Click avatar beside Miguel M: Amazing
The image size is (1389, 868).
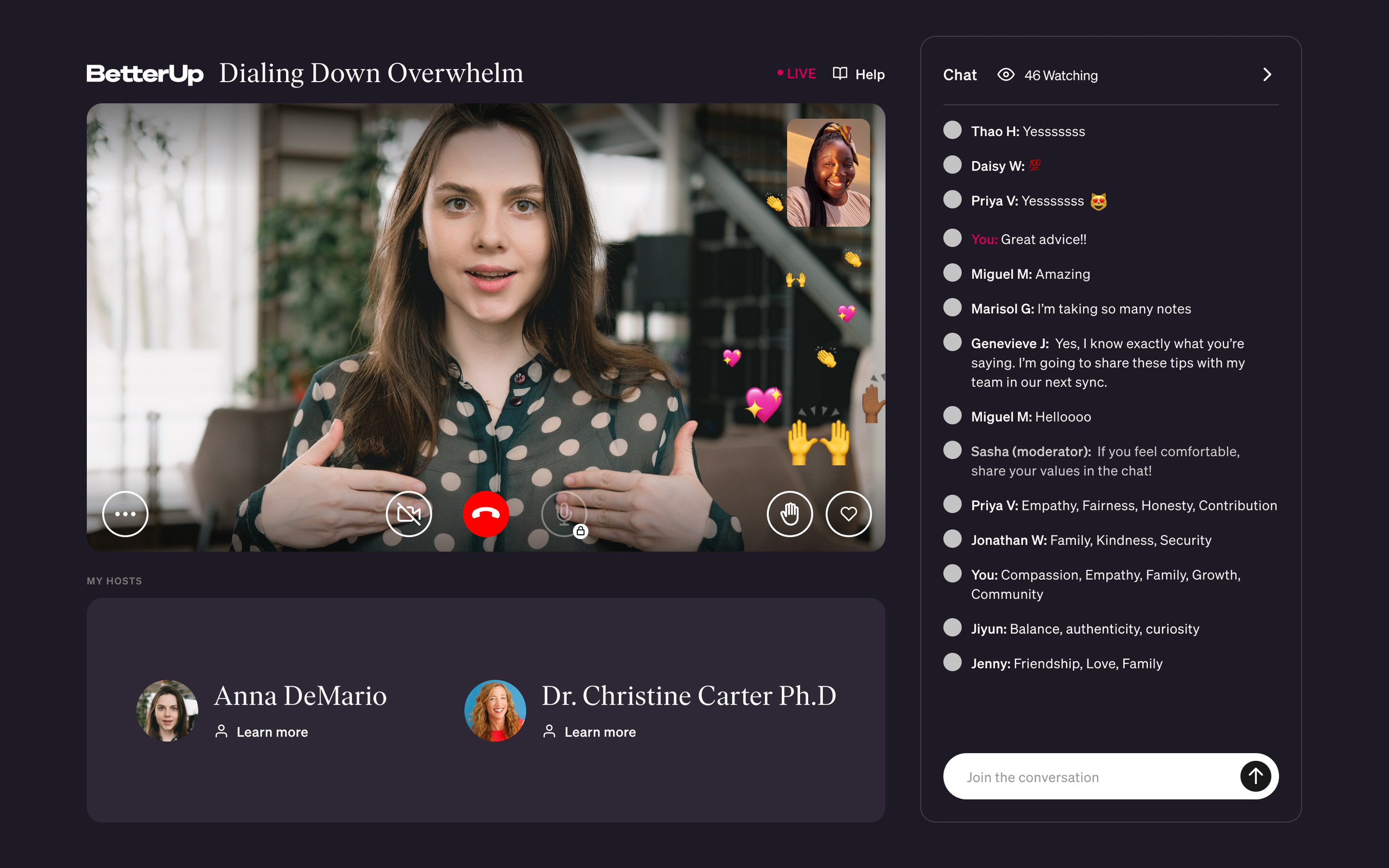point(952,273)
